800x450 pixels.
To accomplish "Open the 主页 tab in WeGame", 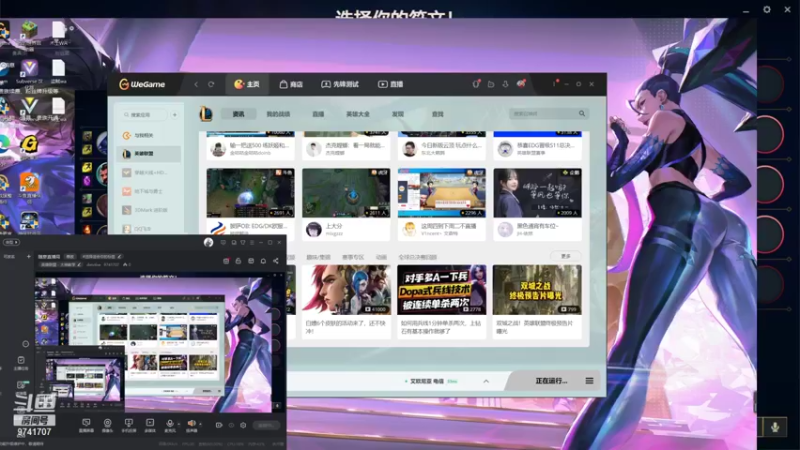I will pos(247,84).
